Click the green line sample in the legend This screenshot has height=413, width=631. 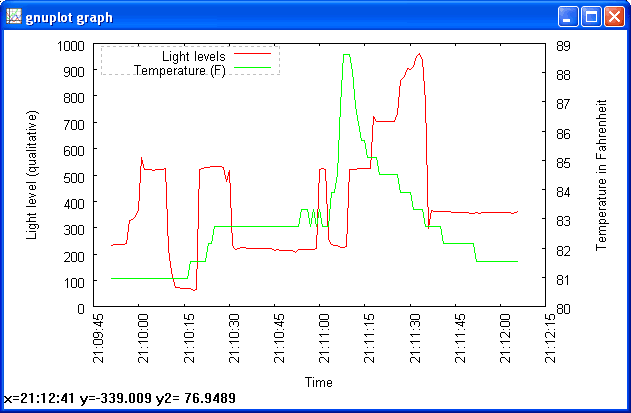(x=253, y=69)
